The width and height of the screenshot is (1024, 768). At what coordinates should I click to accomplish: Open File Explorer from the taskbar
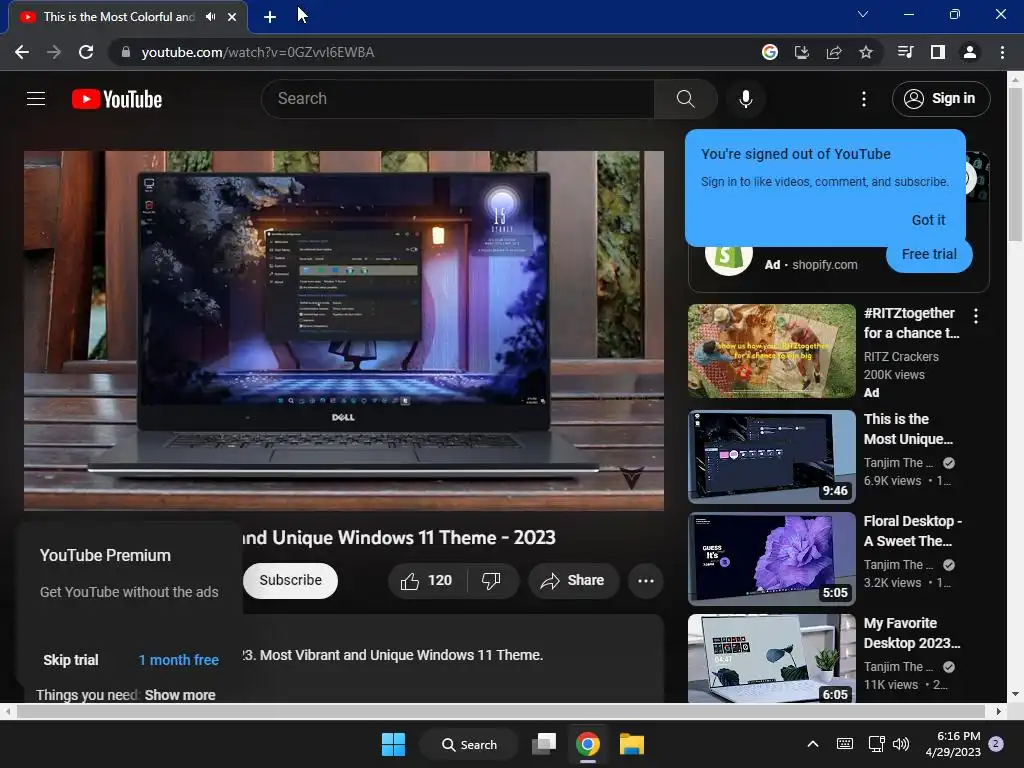pyautogui.click(x=632, y=744)
